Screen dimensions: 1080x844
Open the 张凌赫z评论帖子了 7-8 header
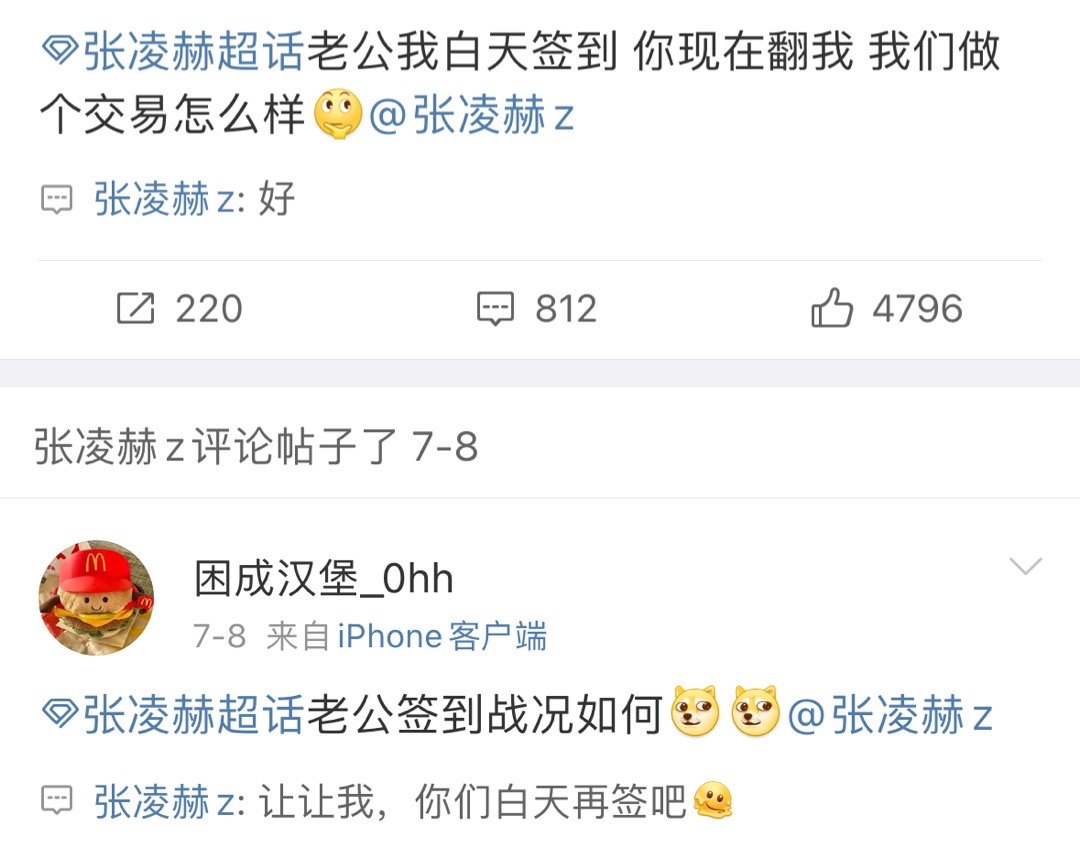click(x=256, y=446)
